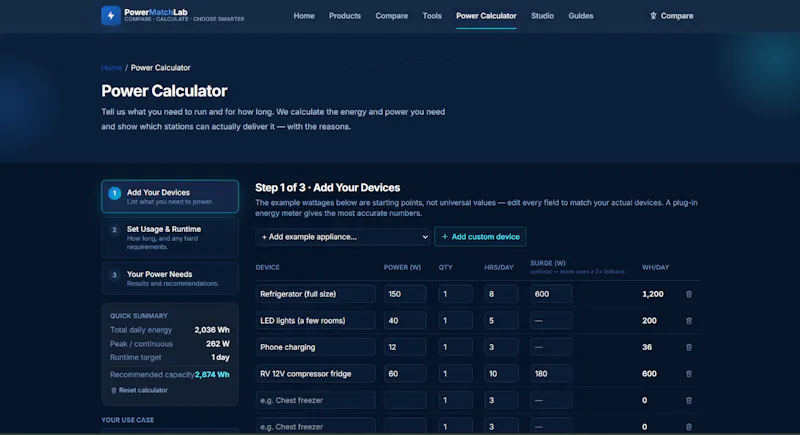Click the Phone charging hours field
Image resolution: width=800 pixels, height=435 pixels.
coord(501,347)
